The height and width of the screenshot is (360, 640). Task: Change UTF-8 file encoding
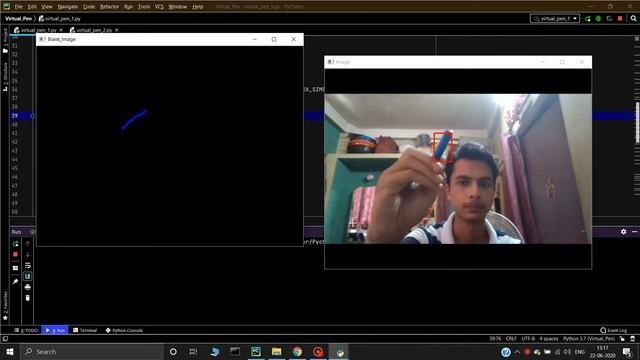[528, 339]
